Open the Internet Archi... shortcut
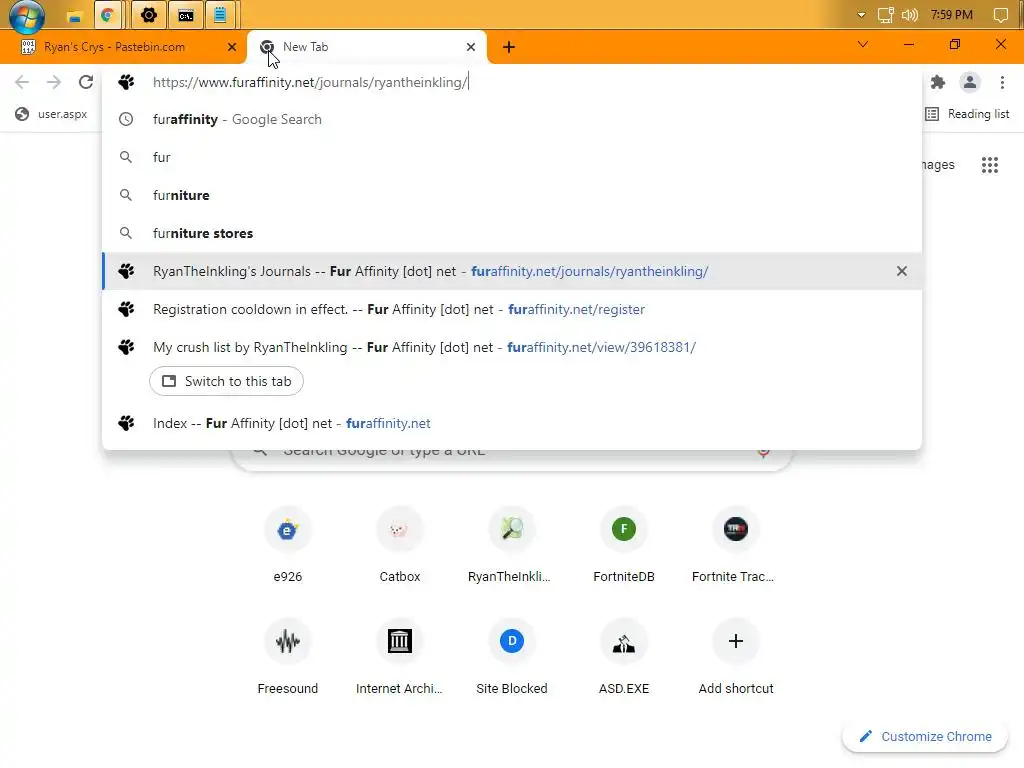Viewport: 1024px width, 768px height. 400,658
